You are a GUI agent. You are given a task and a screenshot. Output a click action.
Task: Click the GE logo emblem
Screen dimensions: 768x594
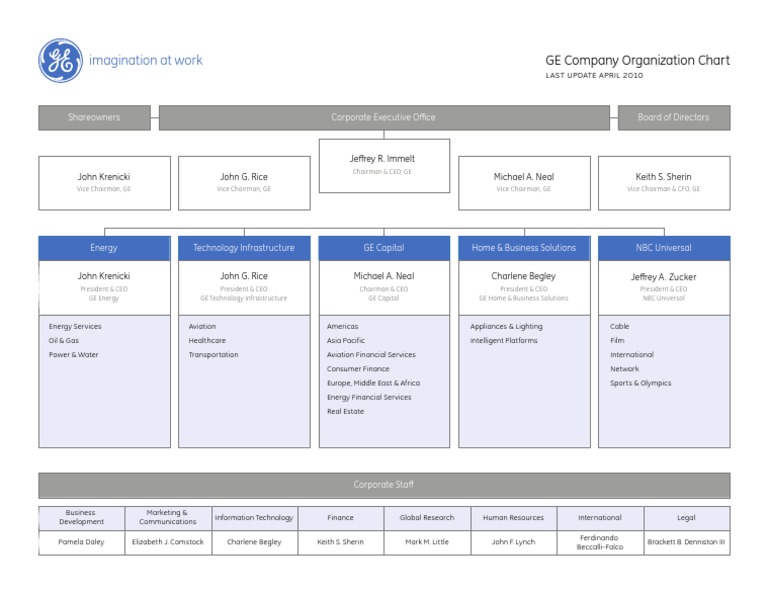pyautogui.click(x=61, y=61)
